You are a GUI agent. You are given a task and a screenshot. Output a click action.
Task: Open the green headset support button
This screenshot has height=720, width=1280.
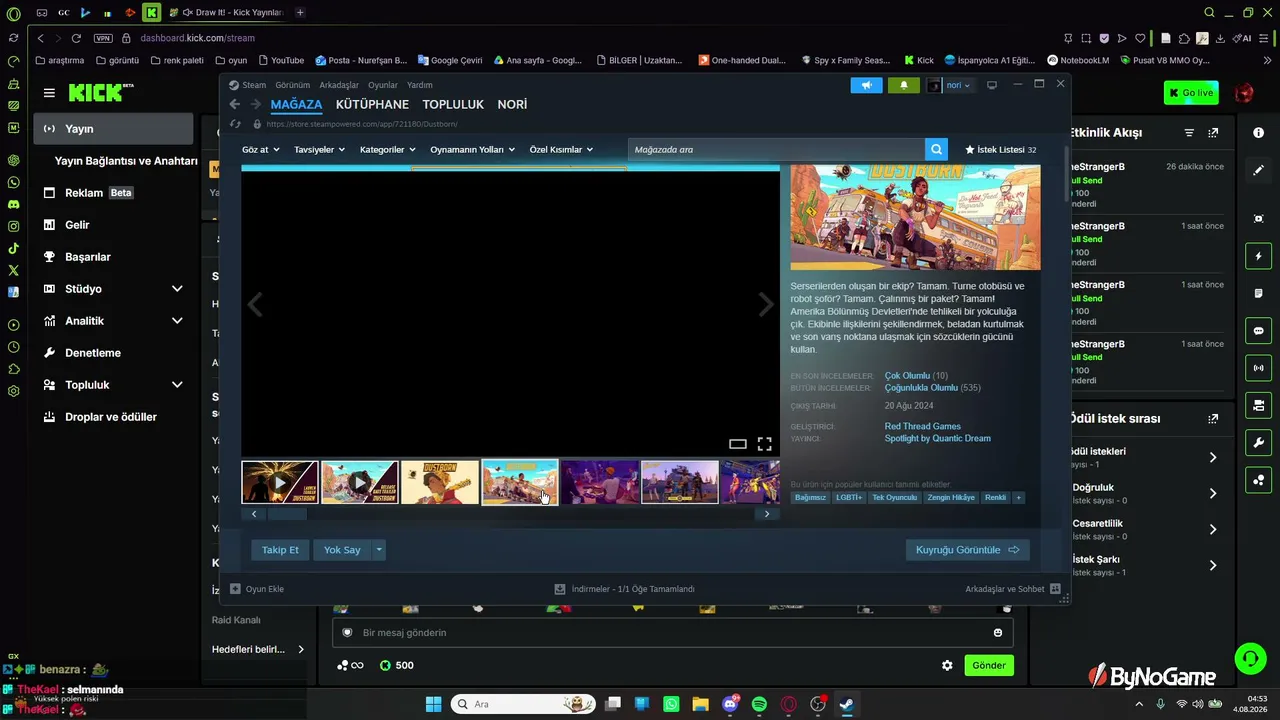pos(1250,658)
